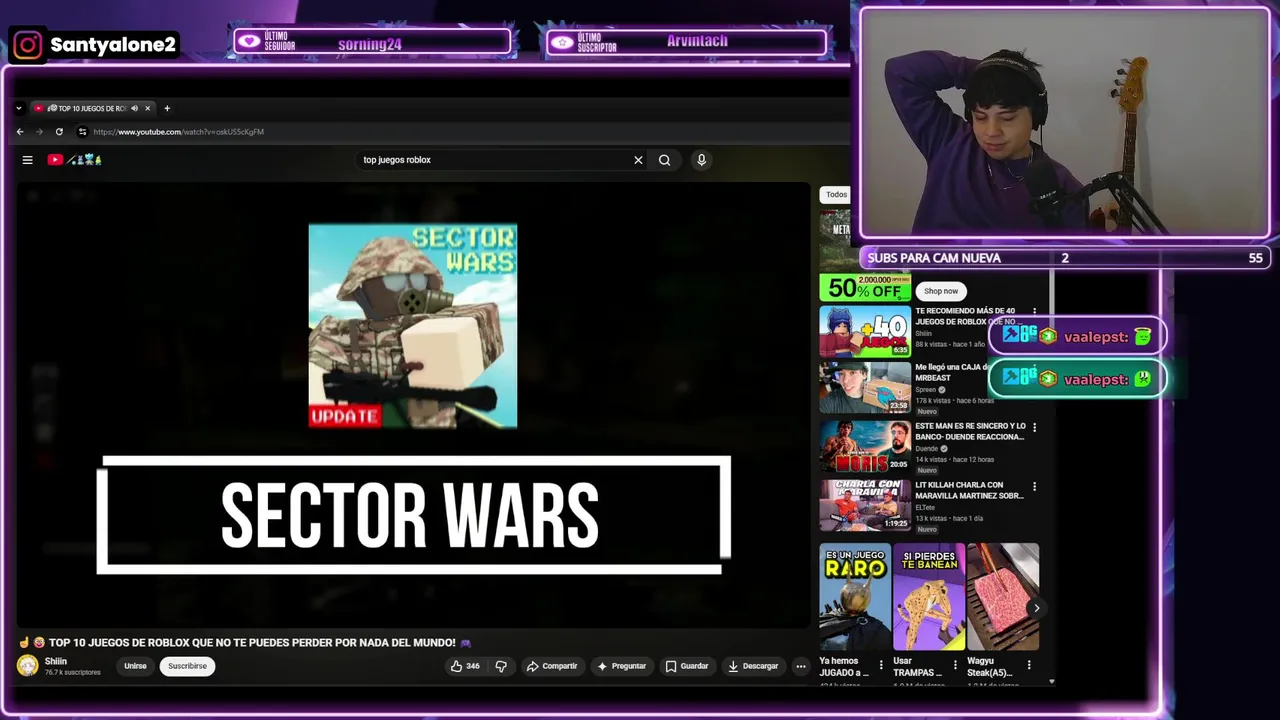This screenshot has width=1280, height=720.
Task: Click the first vaalepst chat message
Action: coord(1077,337)
